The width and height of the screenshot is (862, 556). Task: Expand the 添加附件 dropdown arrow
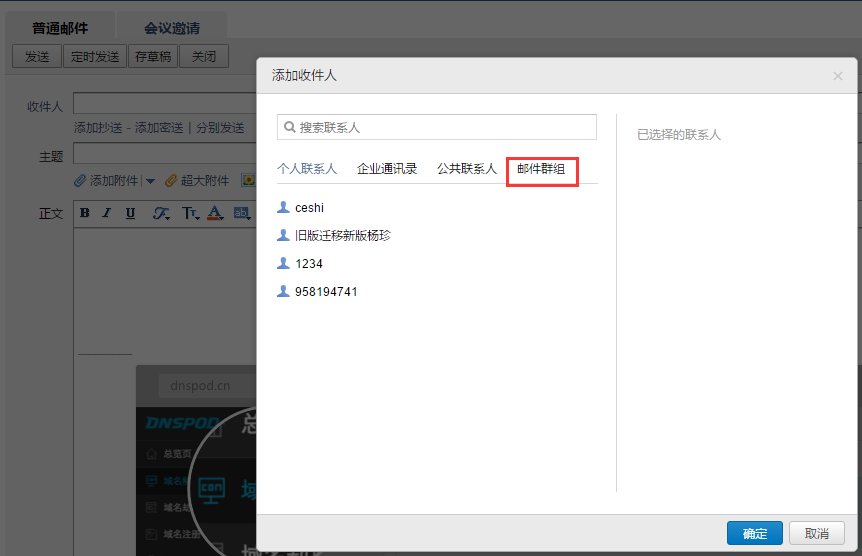pos(150,182)
